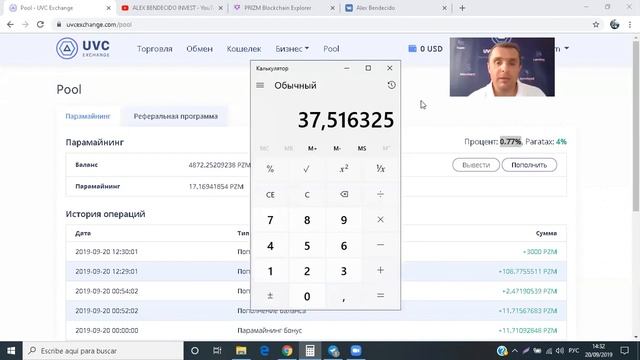Switch to Реферальная программа tab

click(176, 116)
